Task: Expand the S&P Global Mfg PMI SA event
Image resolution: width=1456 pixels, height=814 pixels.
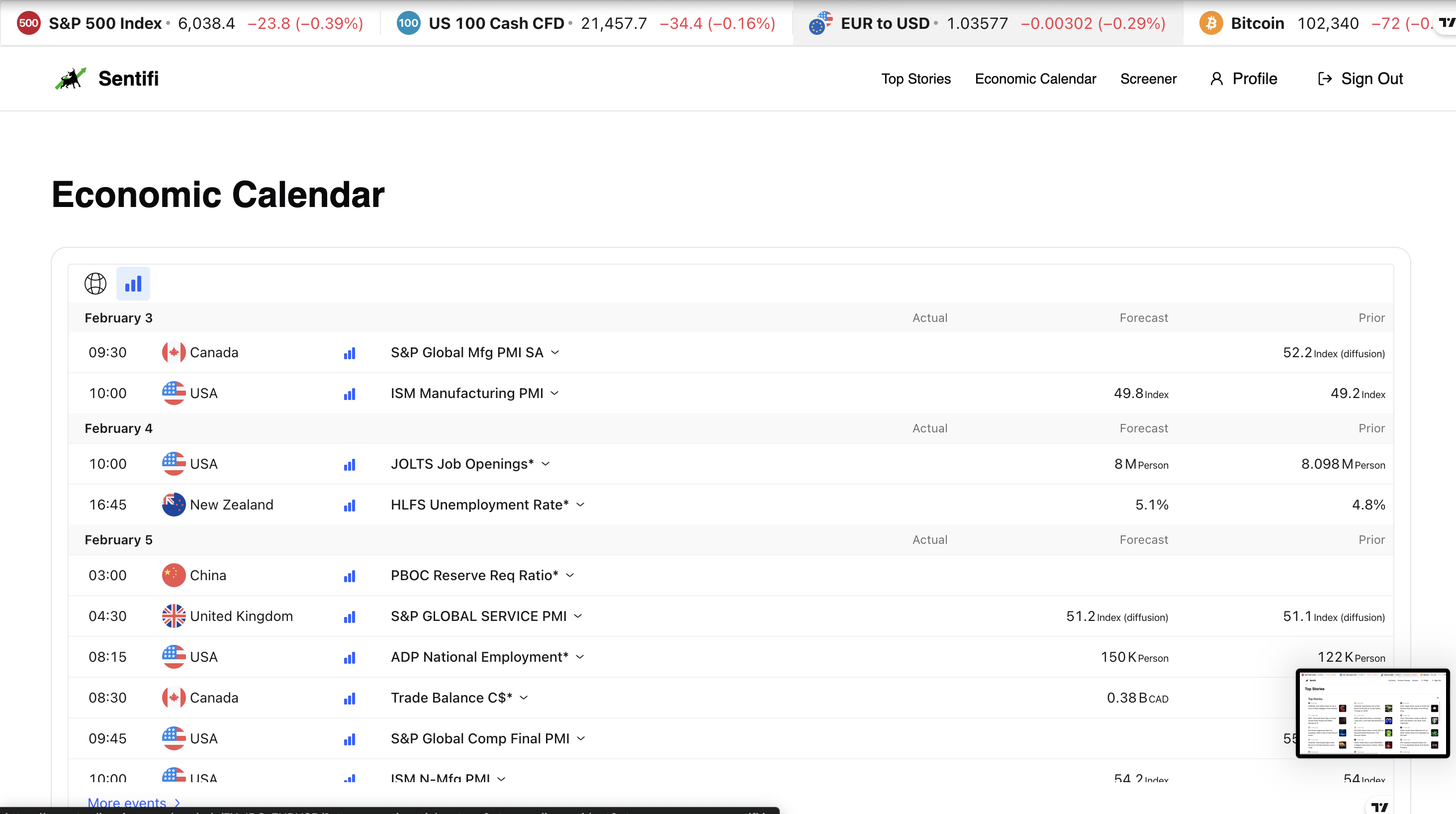Action: [x=555, y=352]
